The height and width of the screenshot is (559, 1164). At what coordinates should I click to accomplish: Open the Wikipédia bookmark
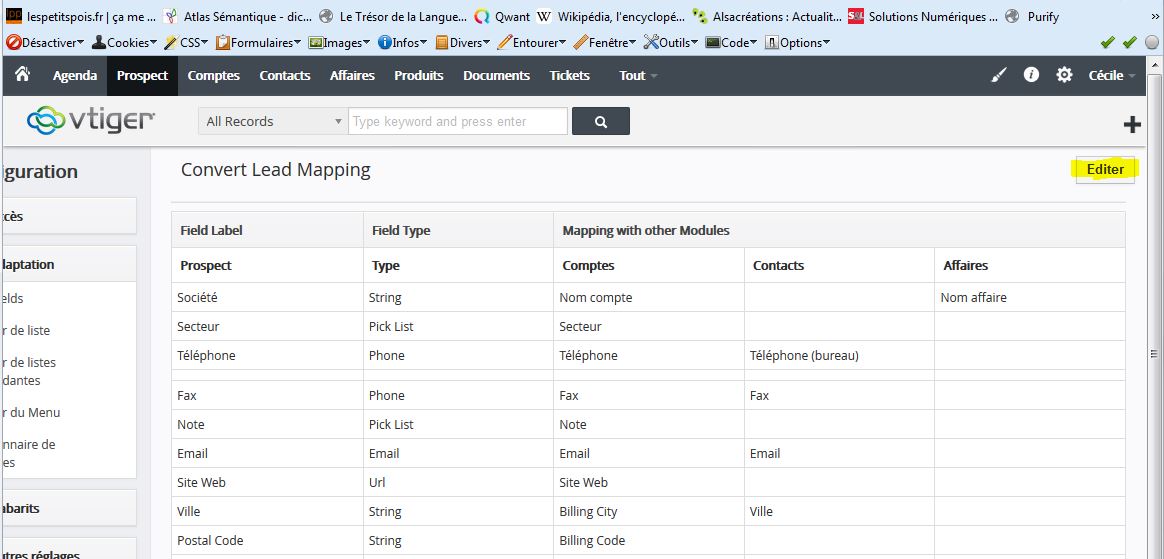(611, 16)
